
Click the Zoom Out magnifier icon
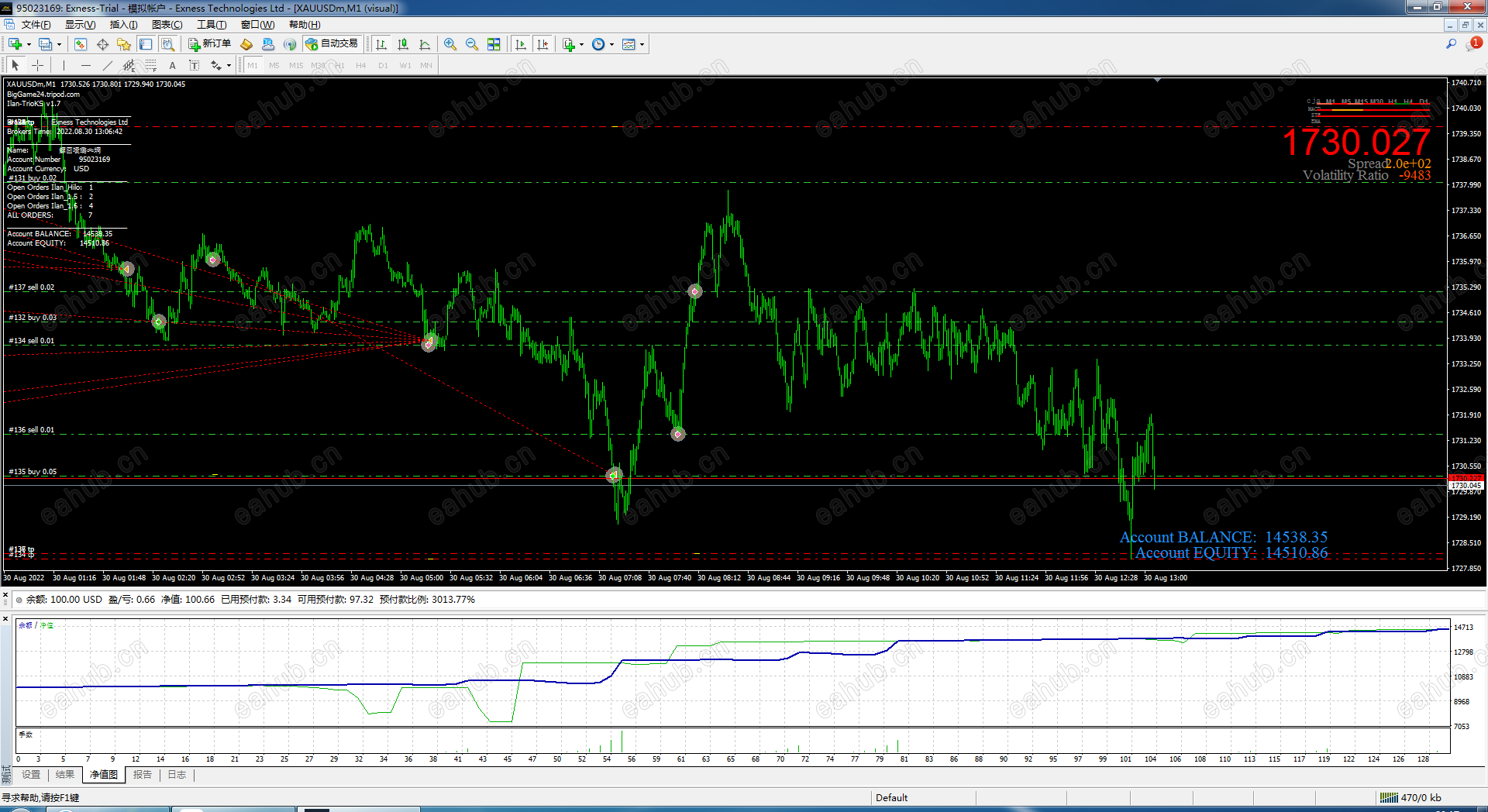click(472, 44)
